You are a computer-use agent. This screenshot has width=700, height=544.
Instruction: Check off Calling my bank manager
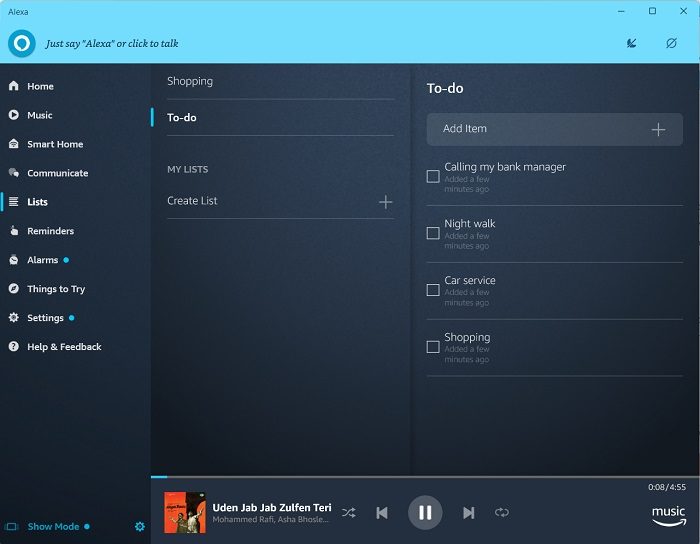[x=433, y=176]
